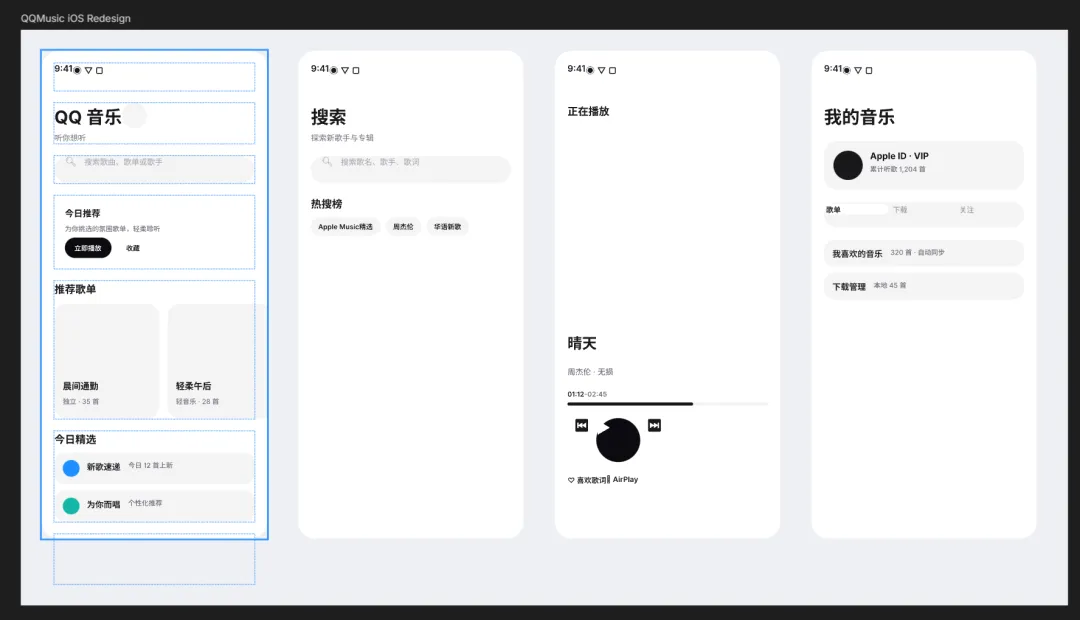Click the previous track icon

pos(582,426)
